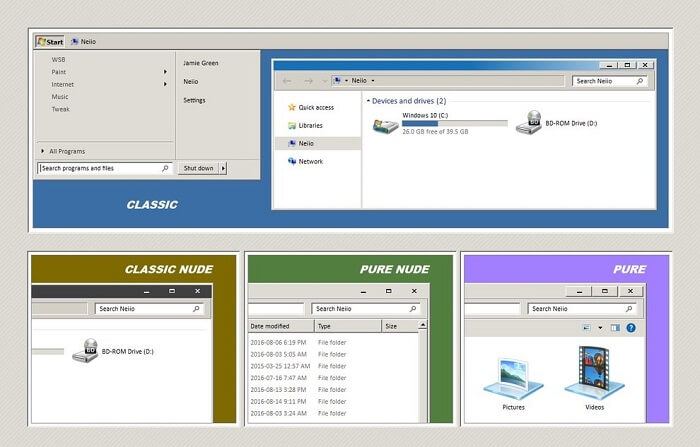Click the Neiio taskbar item
The width and height of the screenshot is (700, 447).
click(x=83, y=42)
